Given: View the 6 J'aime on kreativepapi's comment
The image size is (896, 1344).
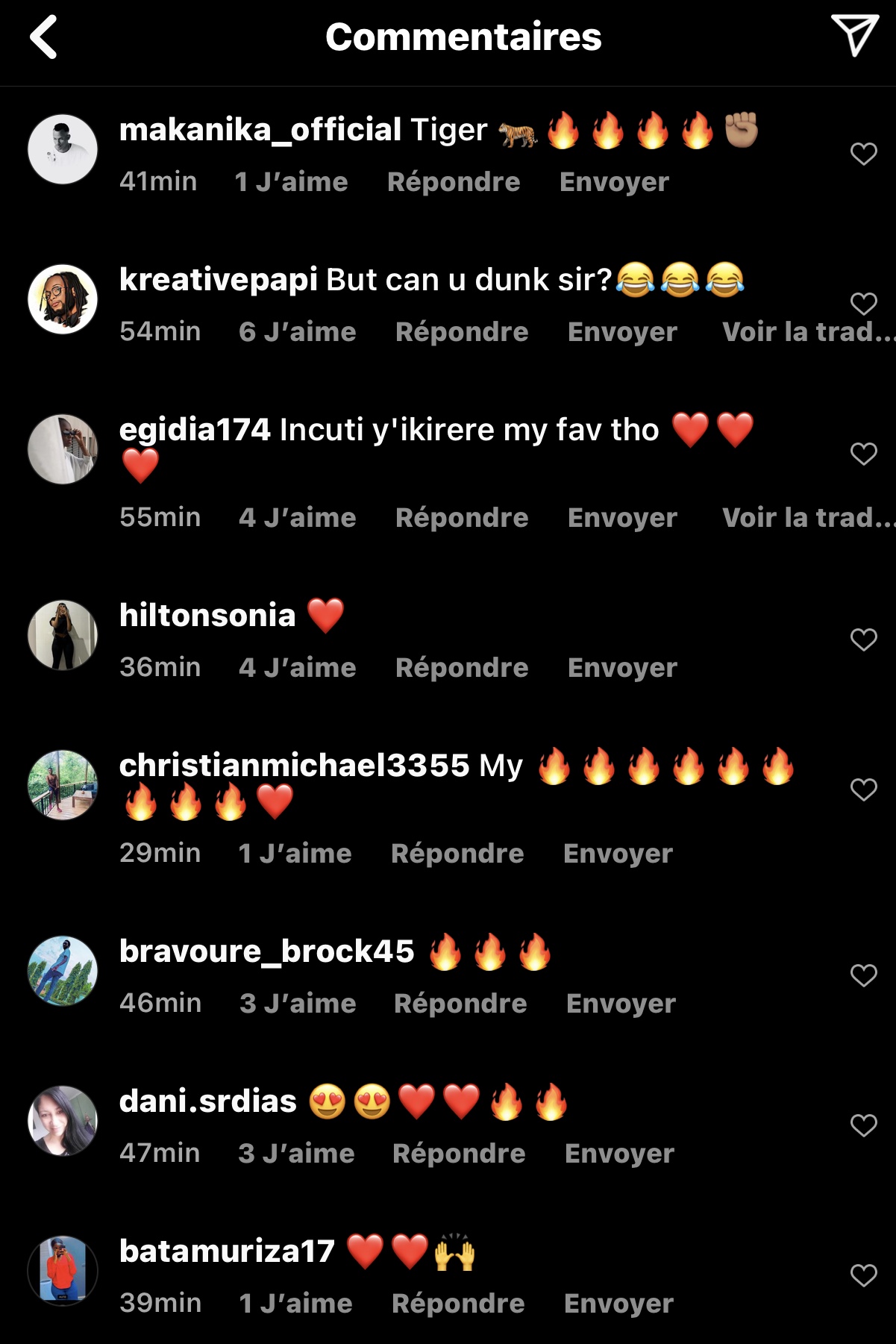Looking at the screenshot, I should (x=297, y=331).
